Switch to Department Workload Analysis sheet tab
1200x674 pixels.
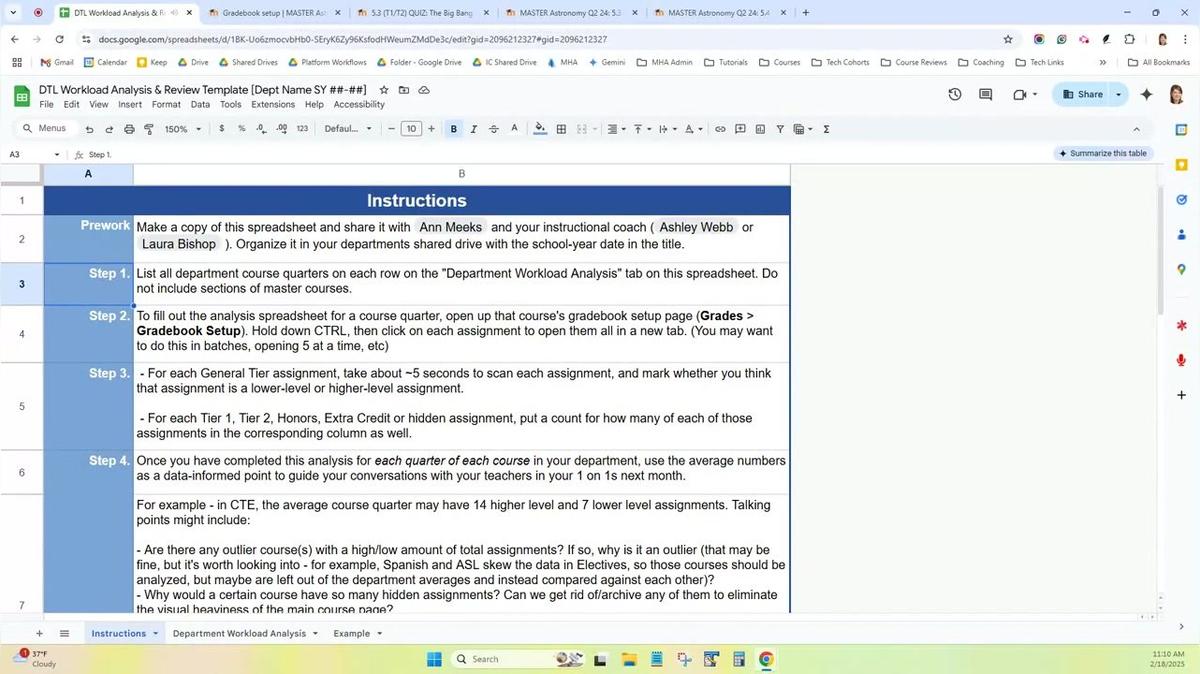tap(239, 633)
